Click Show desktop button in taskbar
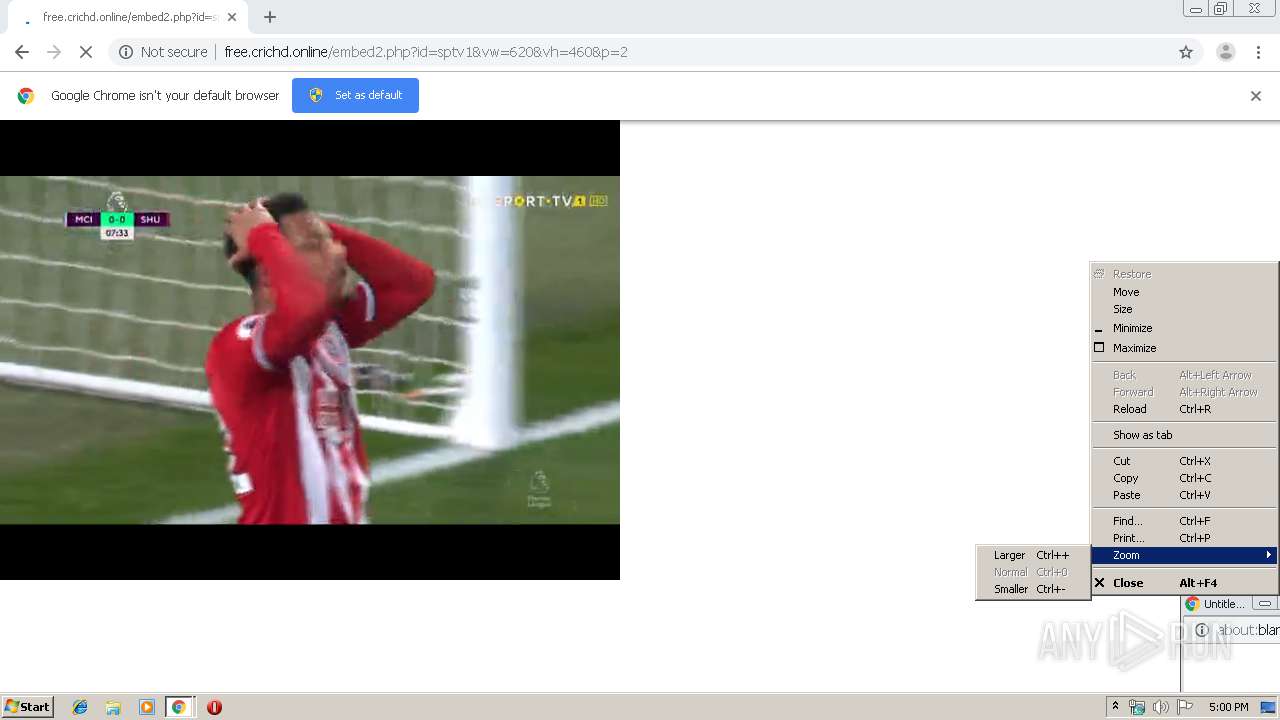 click(x=1268, y=707)
